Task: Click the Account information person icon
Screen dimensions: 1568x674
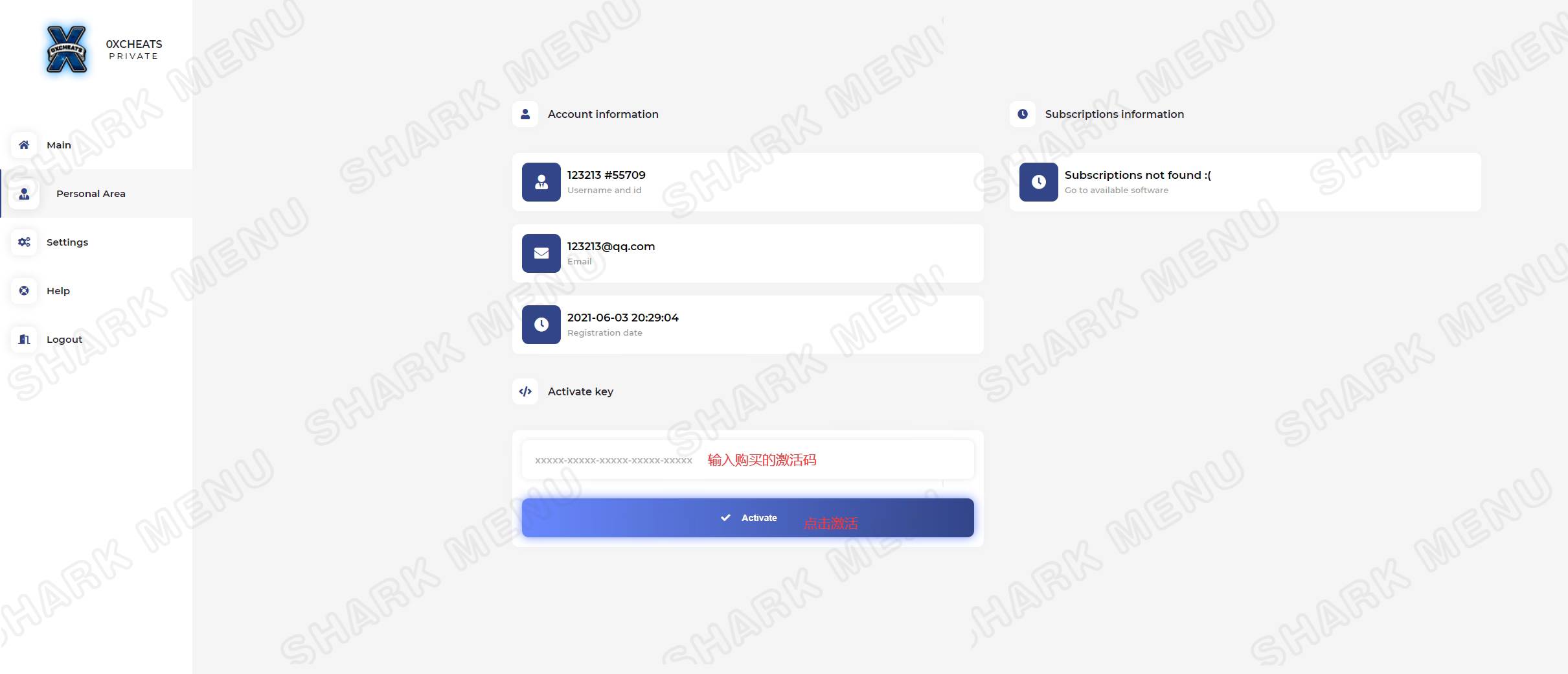Action: pyautogui.click(x=525, y=114)
